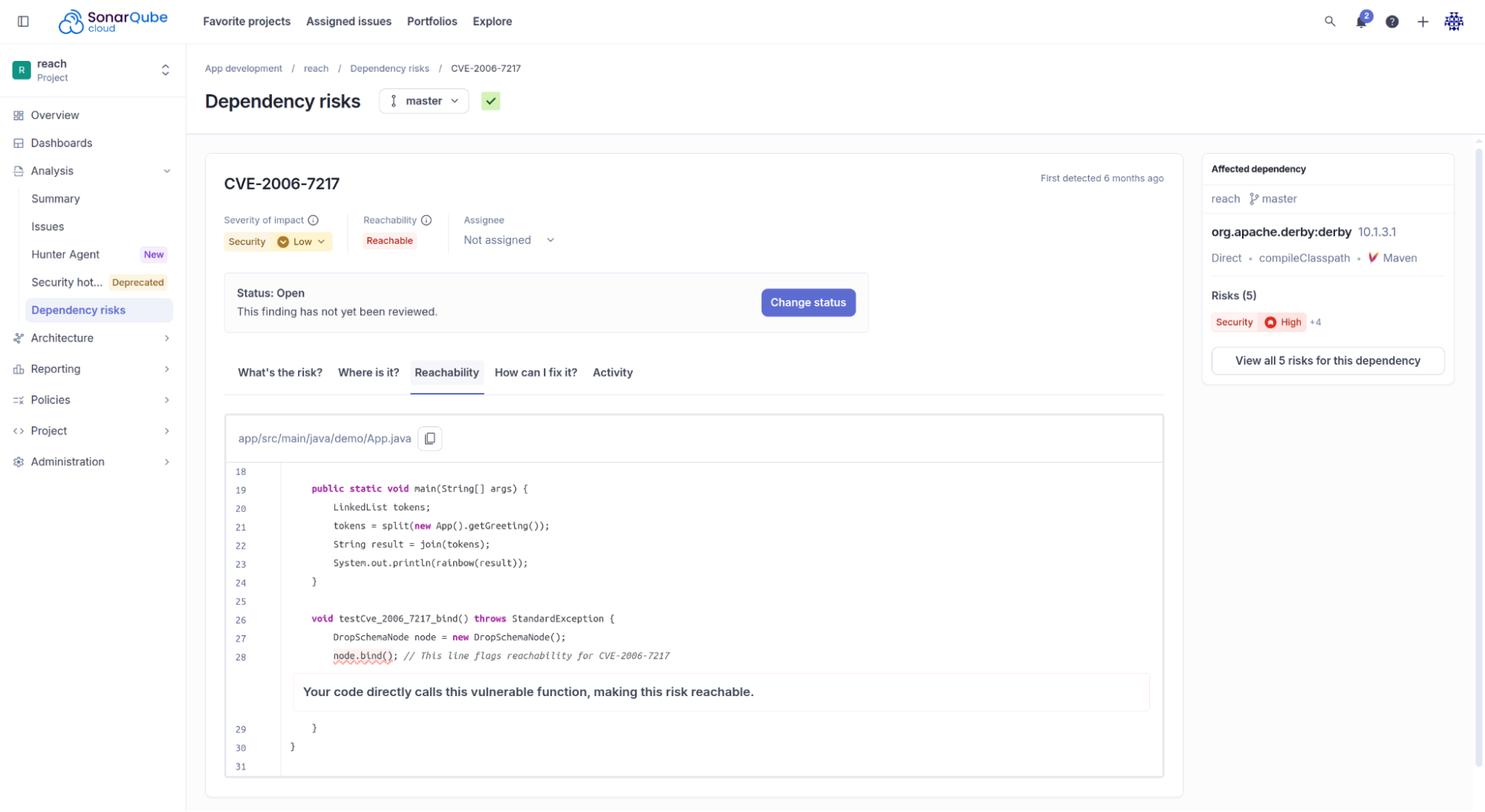This screenshot has width=1485, height=812.
Task: Click the Change status button
Action: [808, 302]
